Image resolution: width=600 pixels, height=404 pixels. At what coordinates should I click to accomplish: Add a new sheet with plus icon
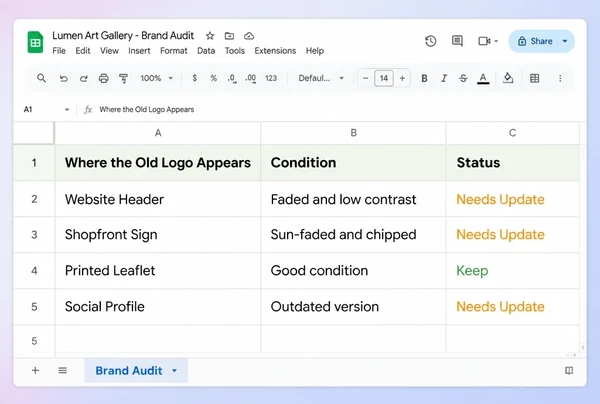[35, 370]
